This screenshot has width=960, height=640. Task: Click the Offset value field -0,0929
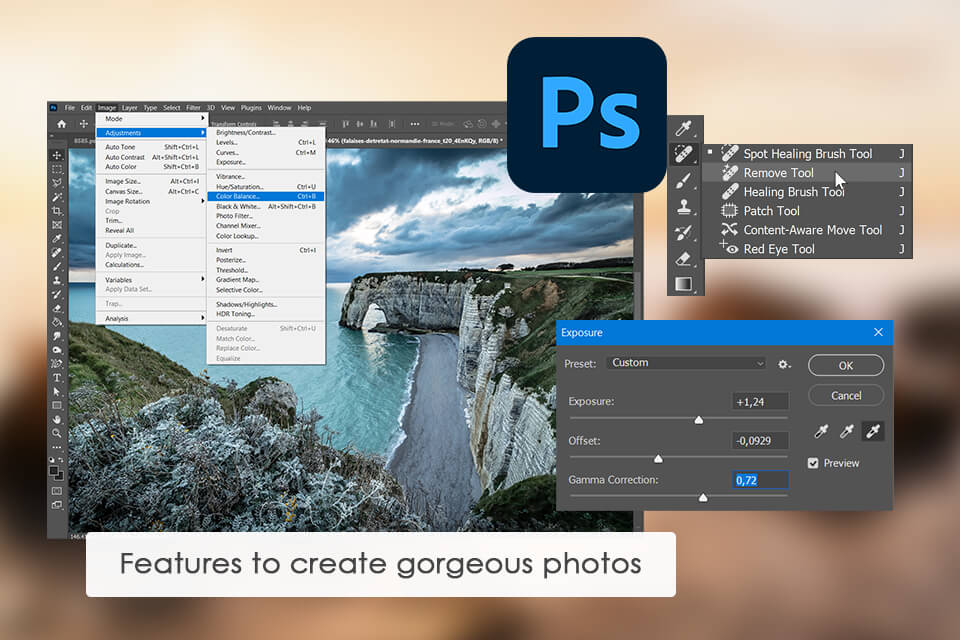(760, 440)
